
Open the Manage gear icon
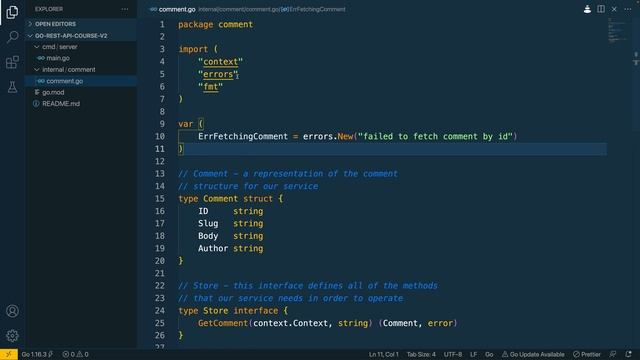pos(12,336)
